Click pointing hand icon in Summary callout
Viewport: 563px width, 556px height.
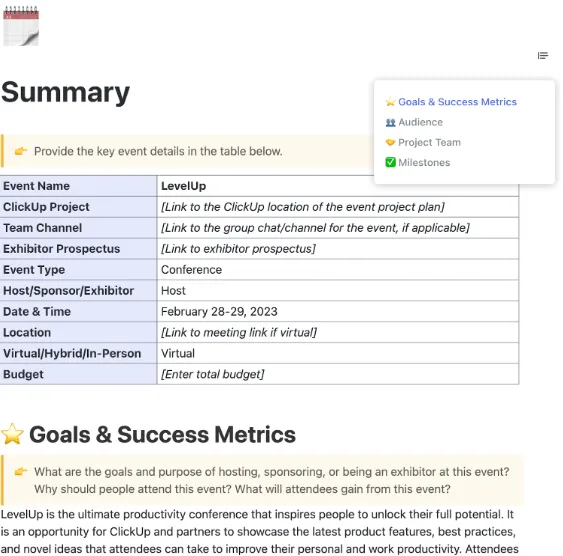coord(21,151)
